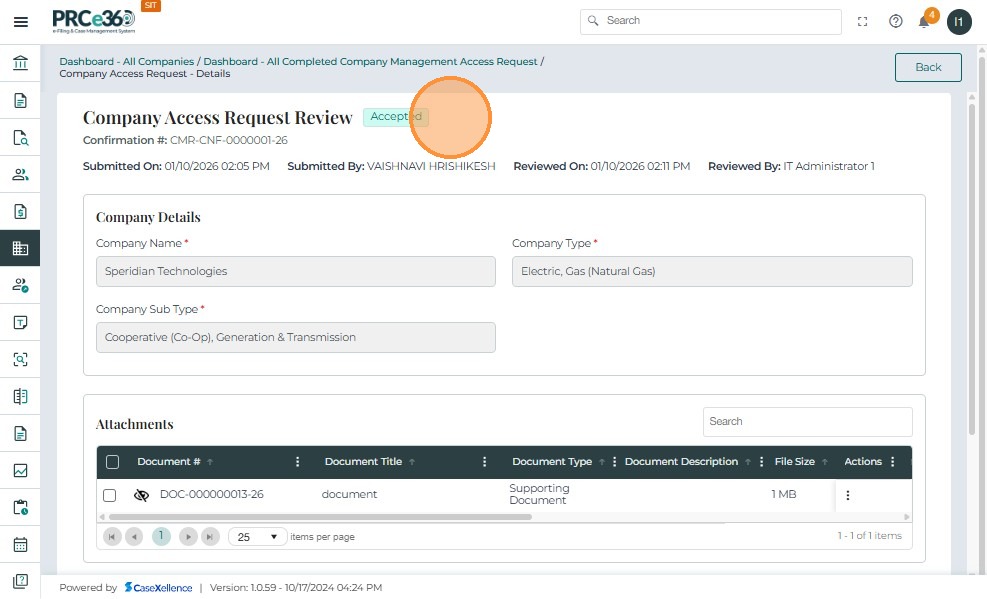Check the select-all attachments header checkbox

pos(113,462)
